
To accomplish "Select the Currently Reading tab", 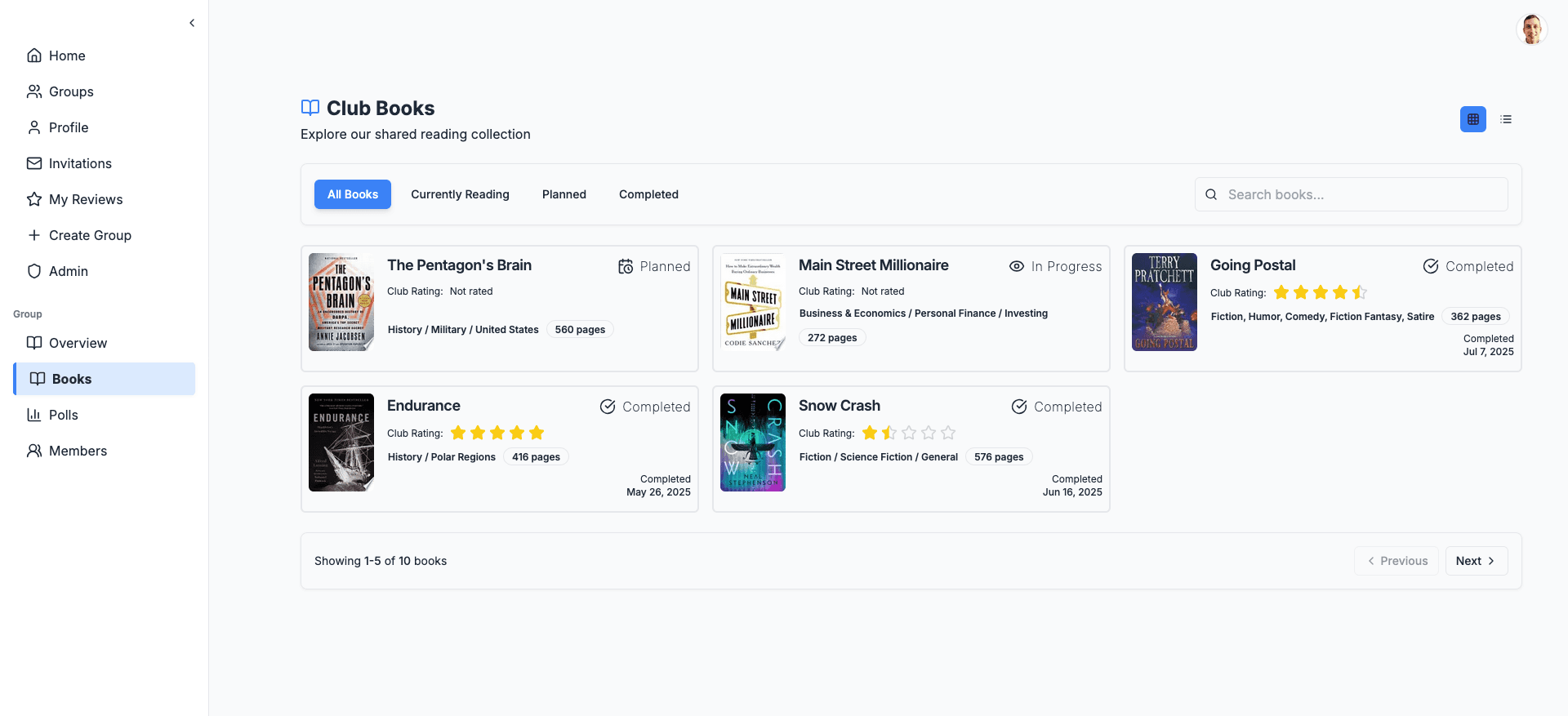I will coord(460,194).
